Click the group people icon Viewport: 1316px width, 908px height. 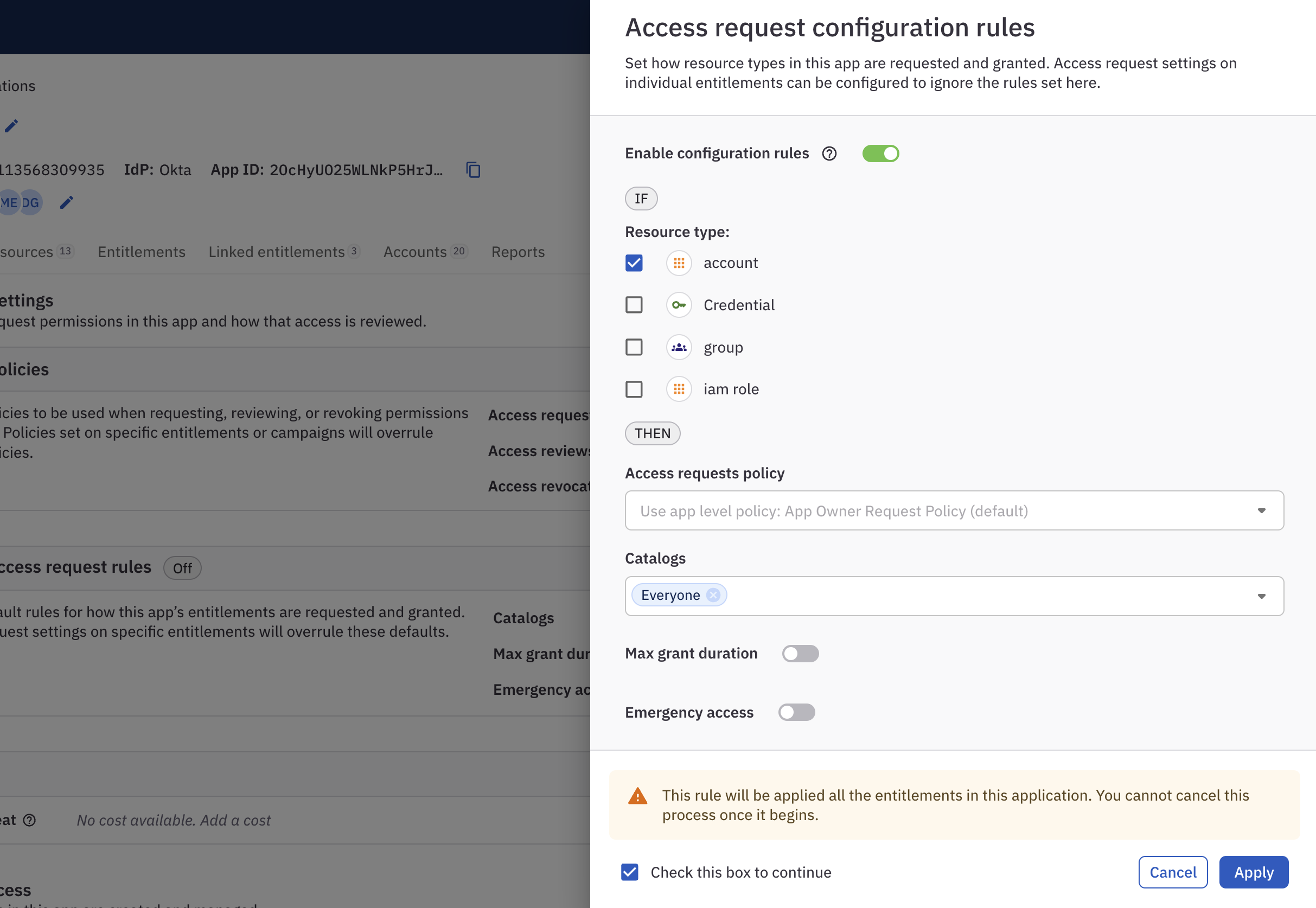[679, 346]
